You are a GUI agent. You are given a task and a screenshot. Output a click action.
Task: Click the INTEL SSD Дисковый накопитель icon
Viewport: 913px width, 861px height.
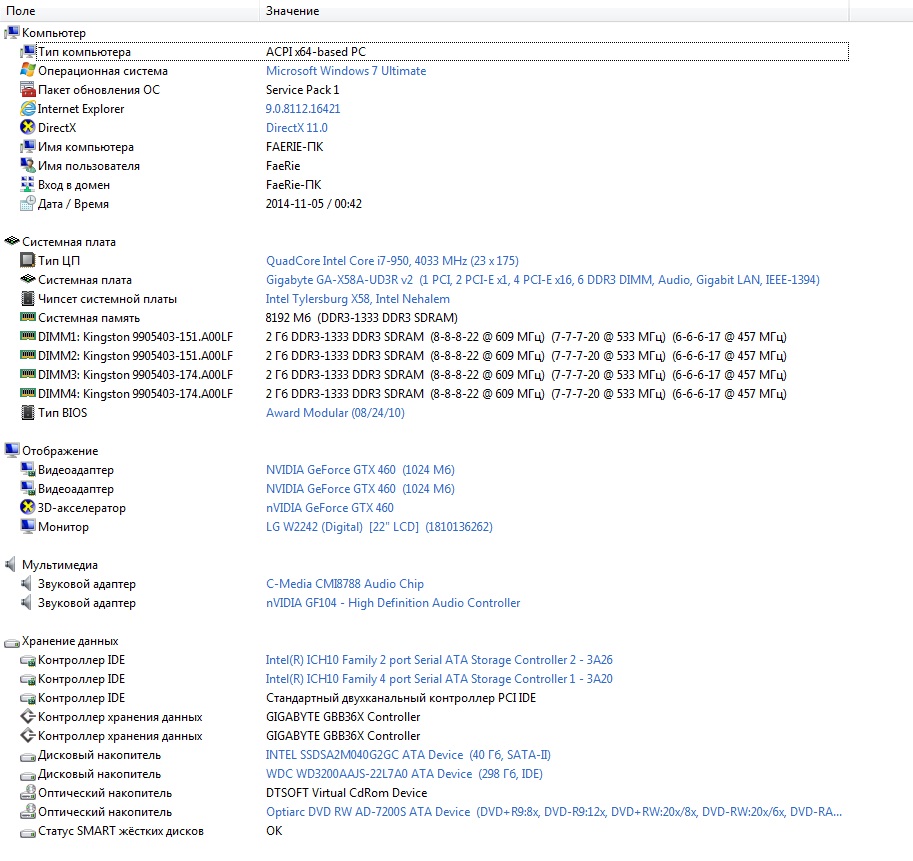pos(27,756)
